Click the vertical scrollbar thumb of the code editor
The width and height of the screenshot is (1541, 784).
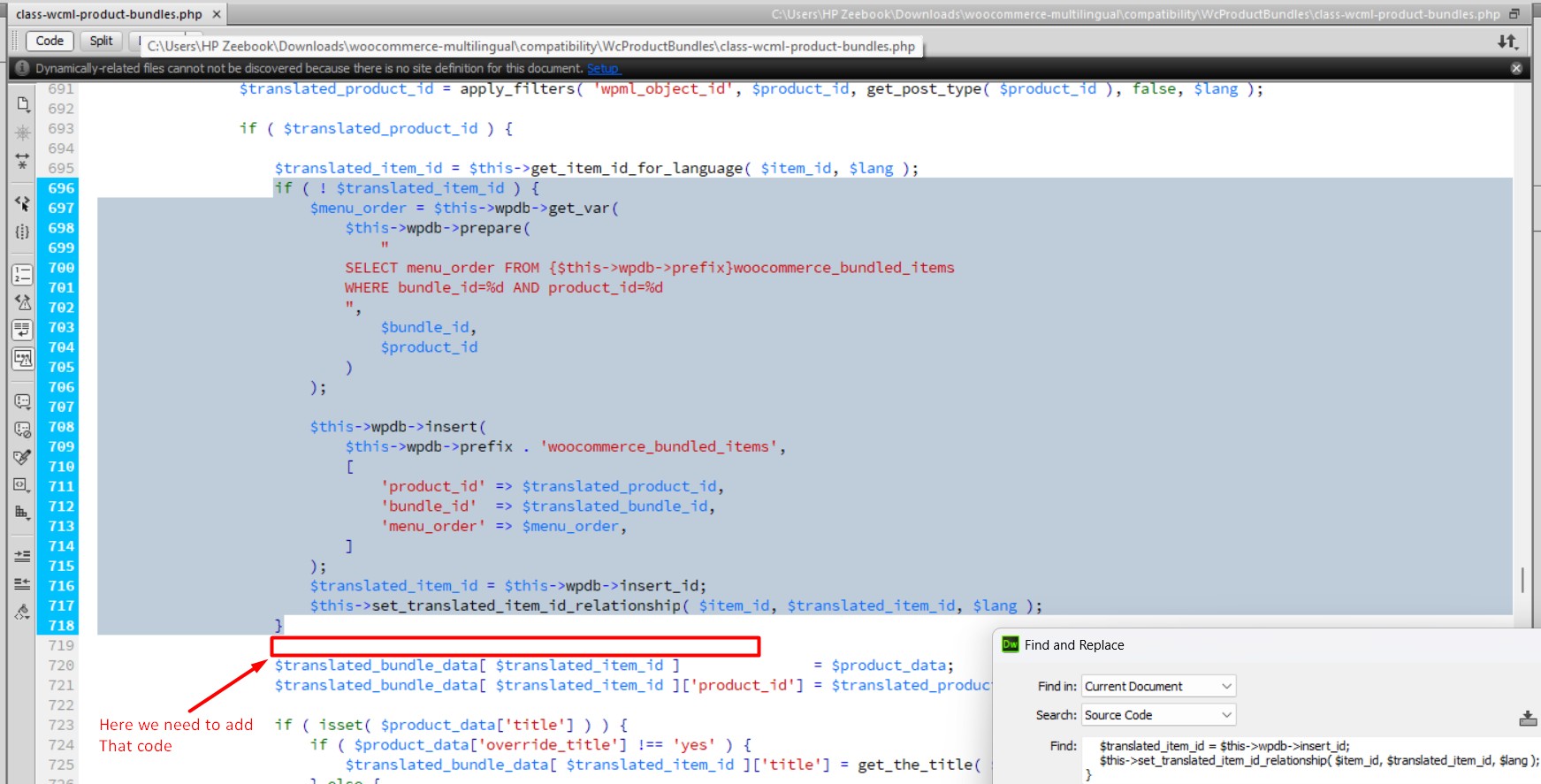[1522, 580]
